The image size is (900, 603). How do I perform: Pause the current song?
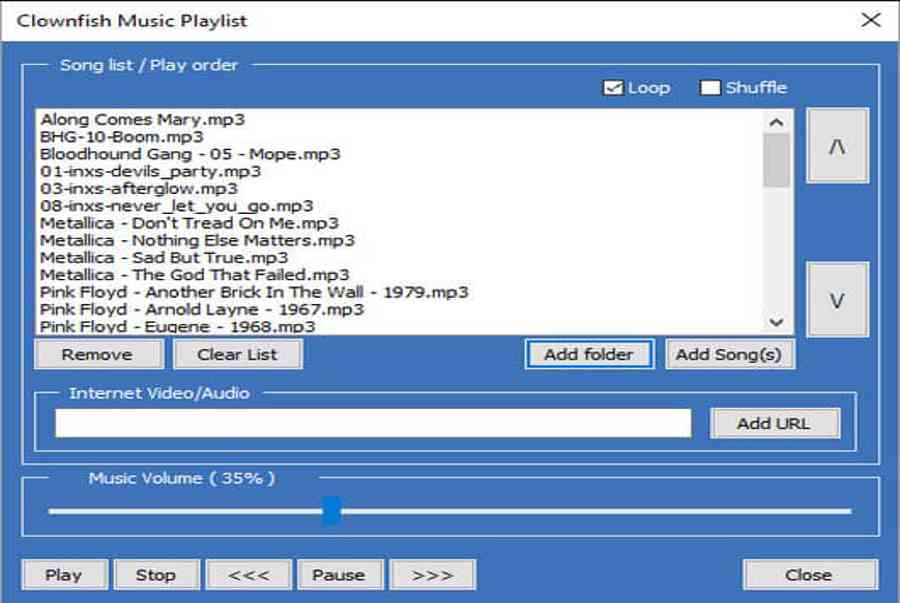338,575
